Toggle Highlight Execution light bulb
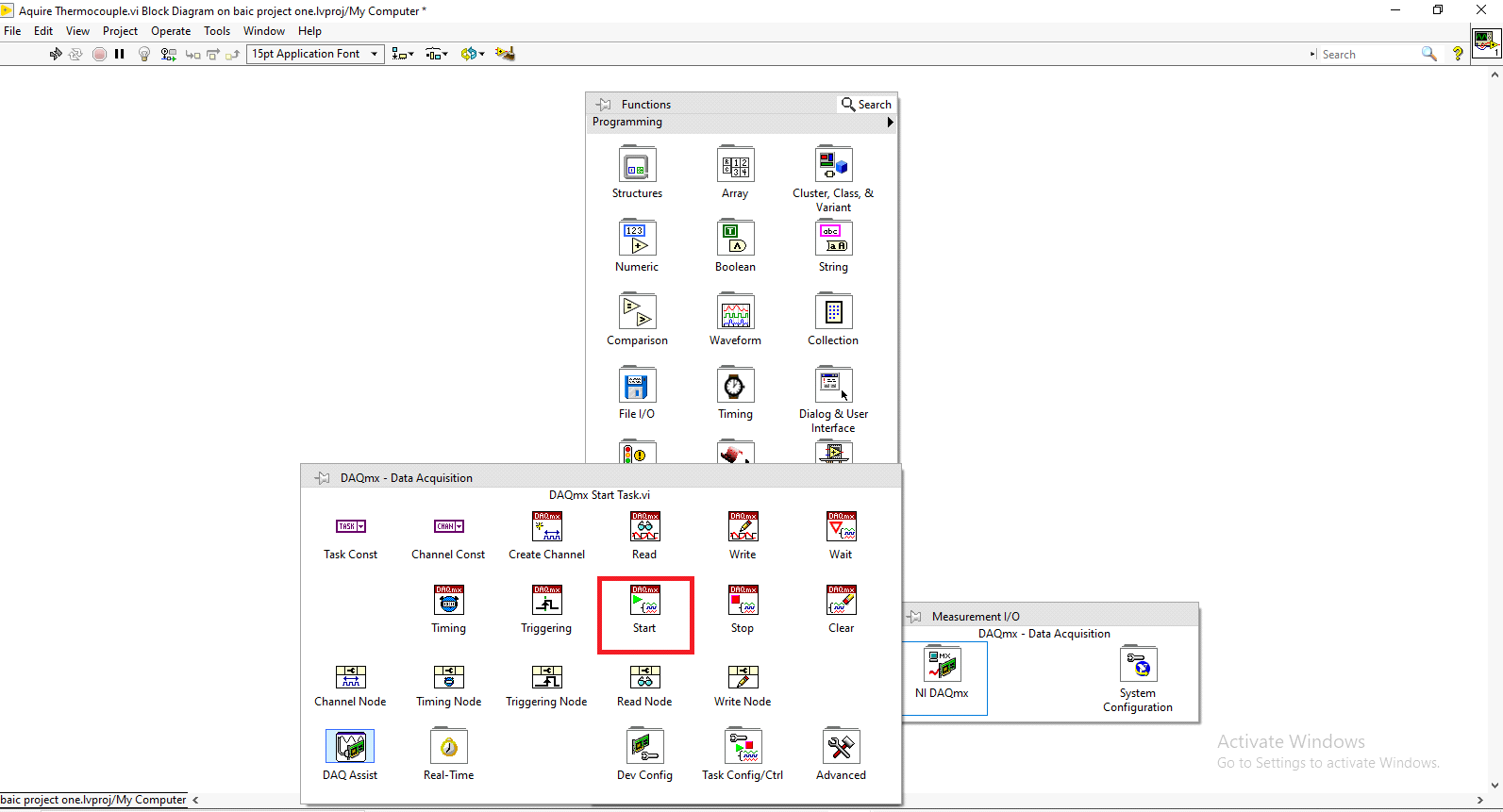The width and height of the screenshot is (1503, 812). coord(144,54)
